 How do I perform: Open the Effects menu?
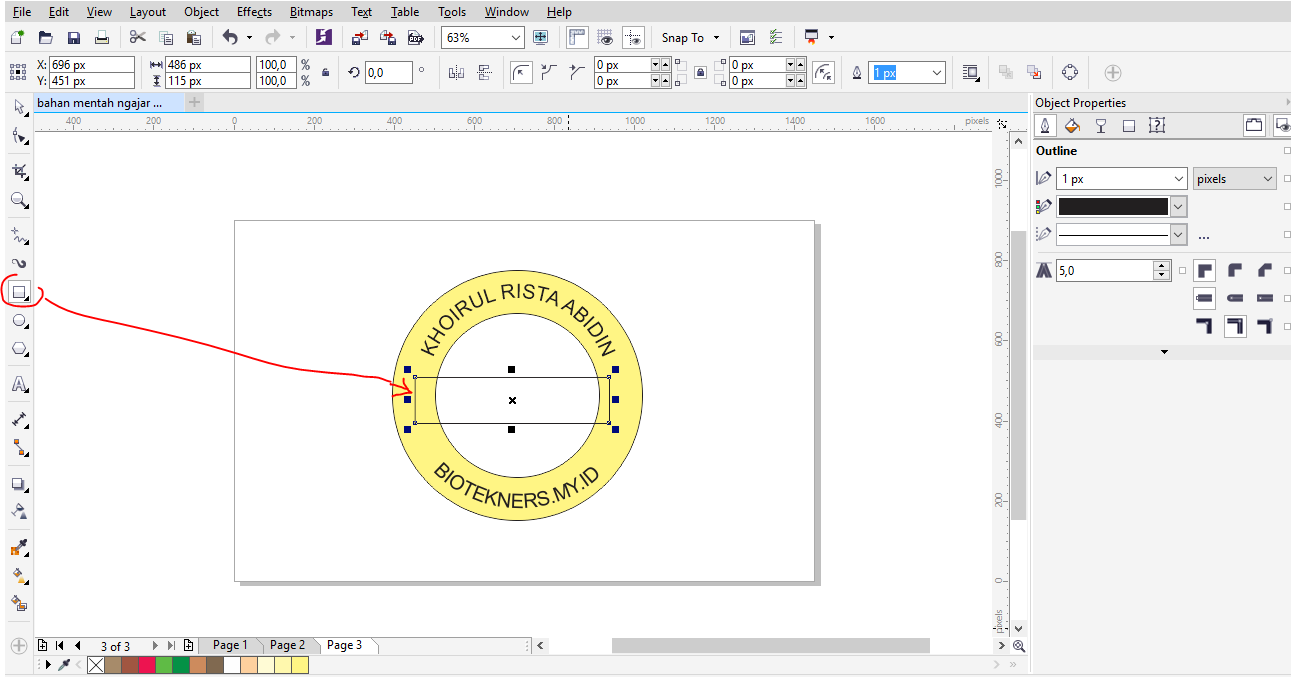pyautogui.click(x=254, y=12)
